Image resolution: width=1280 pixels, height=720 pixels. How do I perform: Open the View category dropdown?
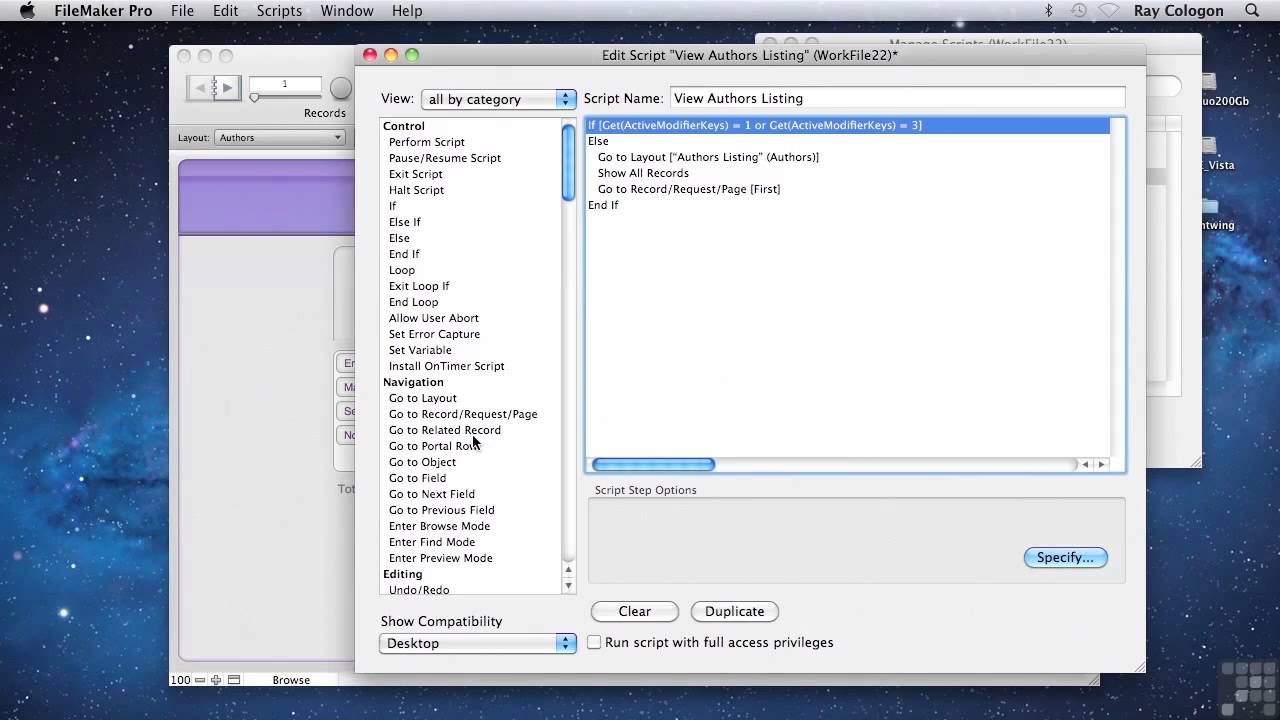coord(499,99)
